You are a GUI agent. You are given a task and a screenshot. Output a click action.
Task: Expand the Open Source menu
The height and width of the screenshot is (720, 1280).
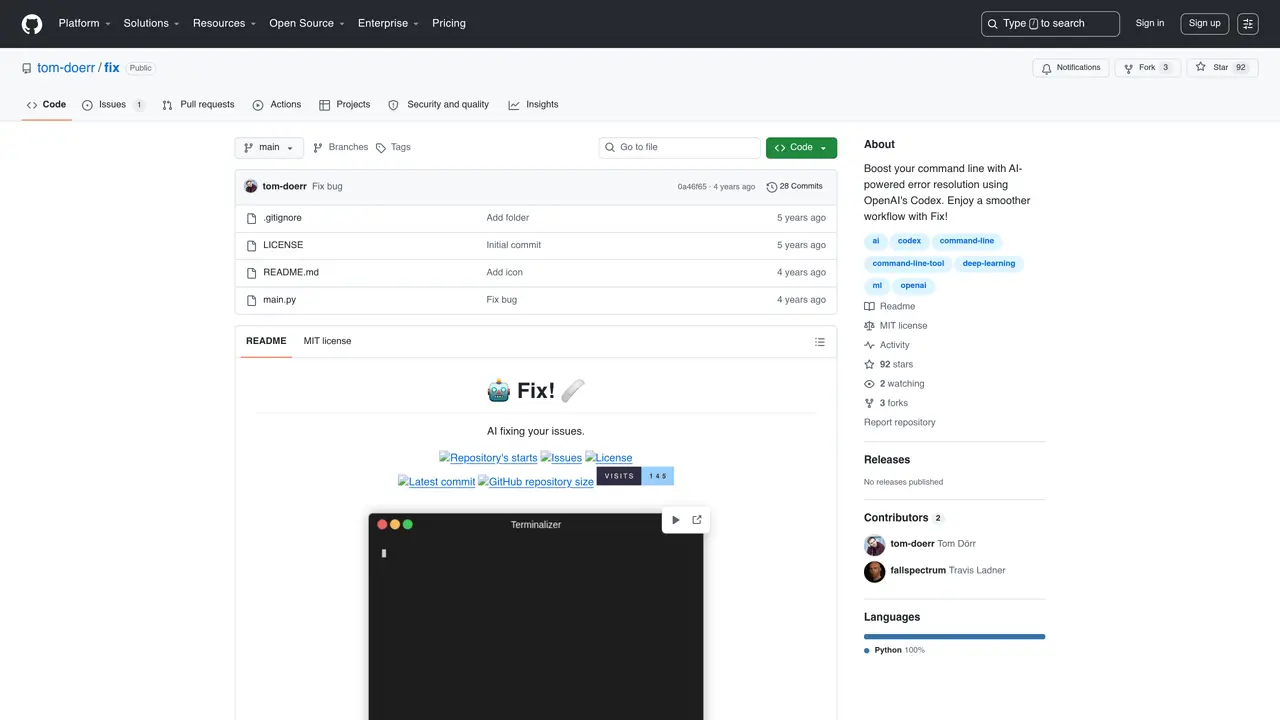307,23
